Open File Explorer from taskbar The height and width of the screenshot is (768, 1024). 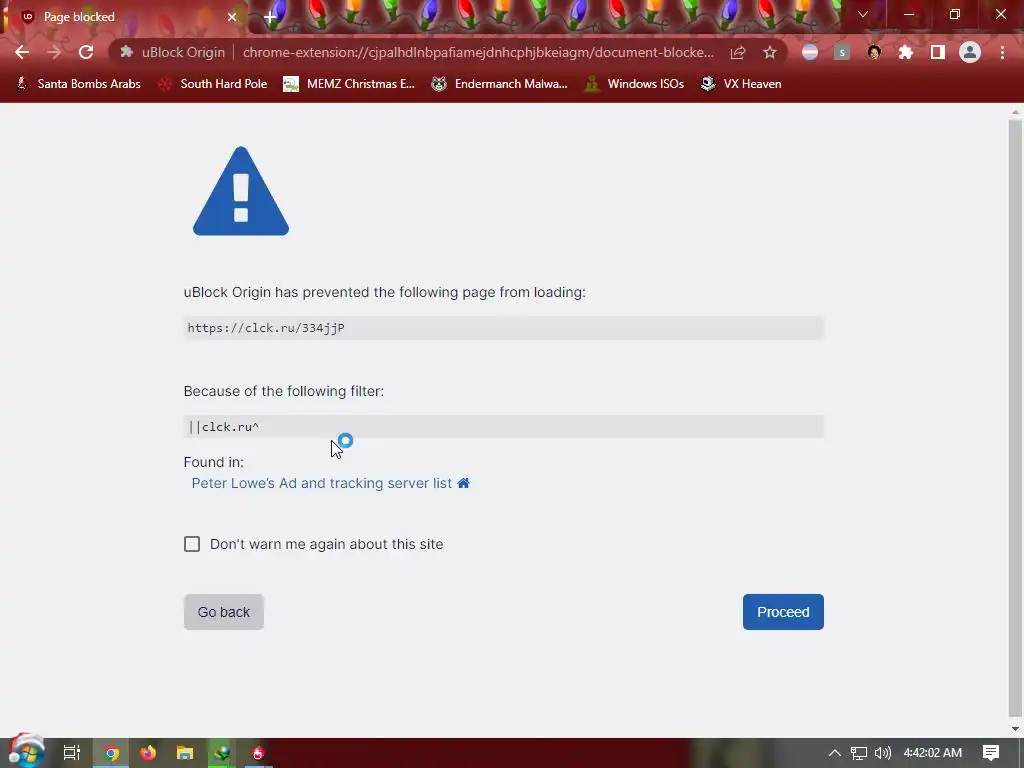pos(185,753)
